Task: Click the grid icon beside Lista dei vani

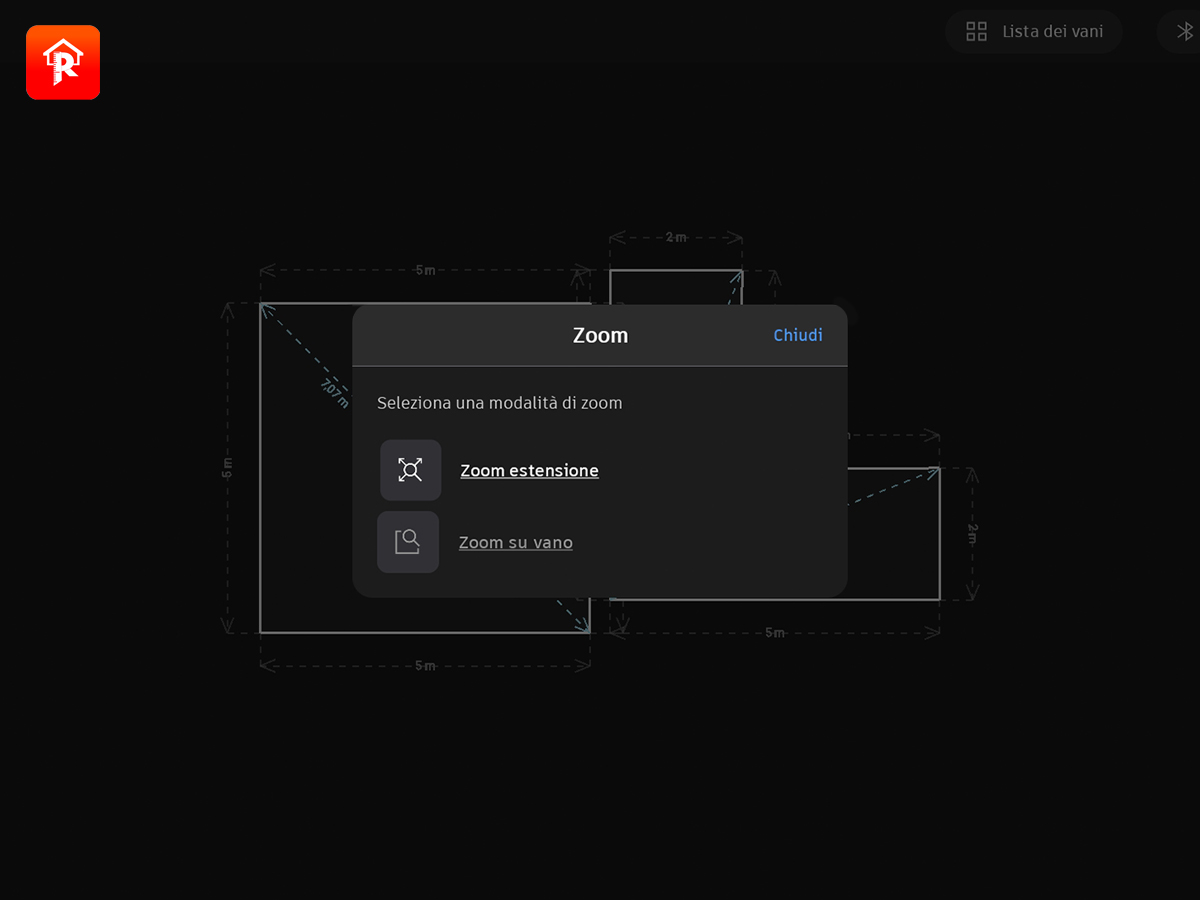Action: pos(977,32)
